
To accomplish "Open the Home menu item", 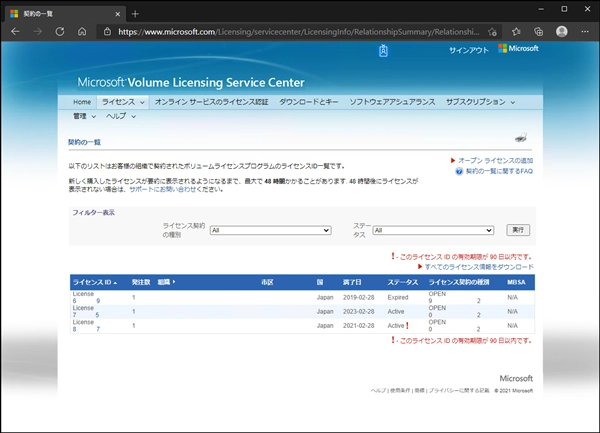I will pos(82,102).
